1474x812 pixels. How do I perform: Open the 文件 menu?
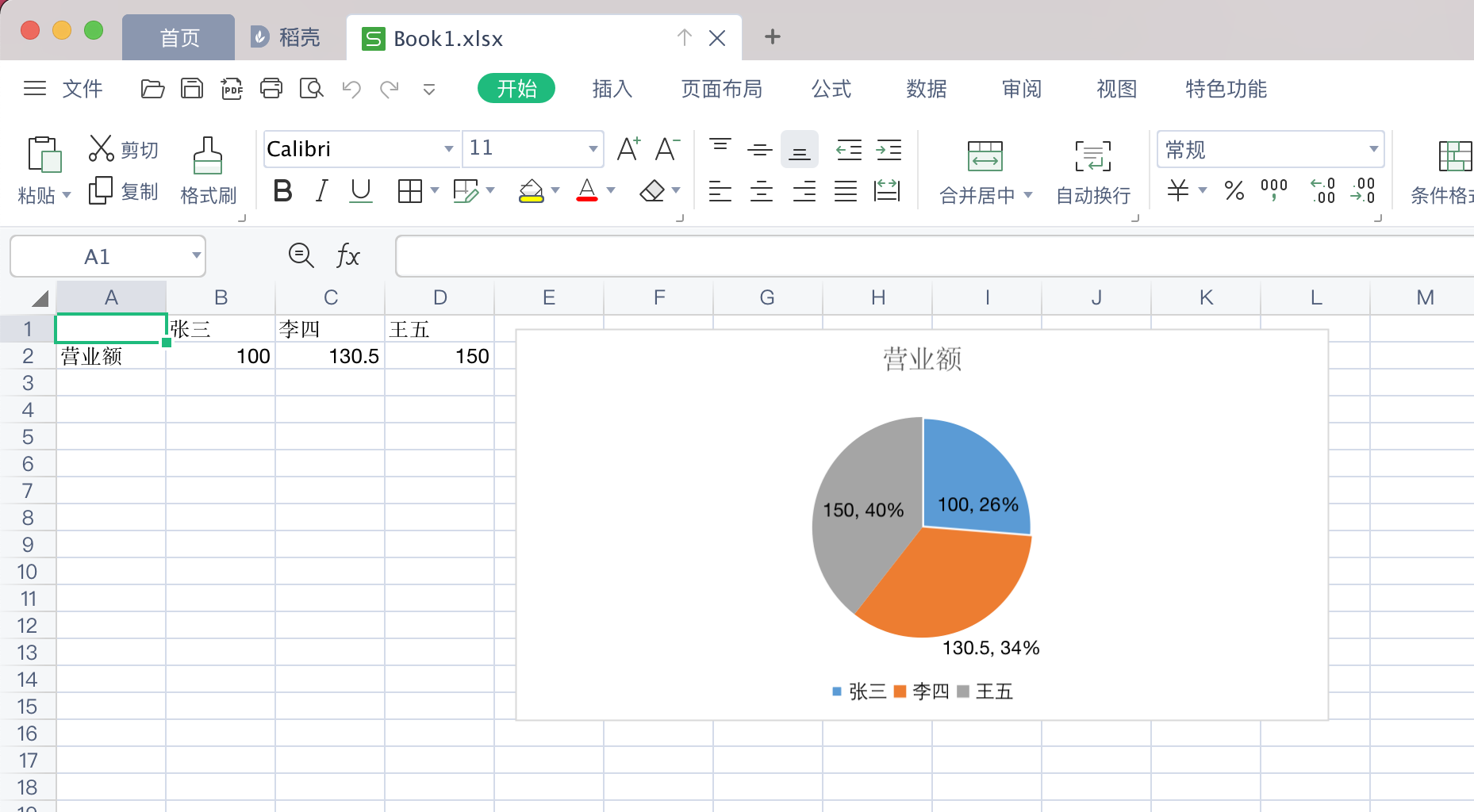(x=82, y=88)
